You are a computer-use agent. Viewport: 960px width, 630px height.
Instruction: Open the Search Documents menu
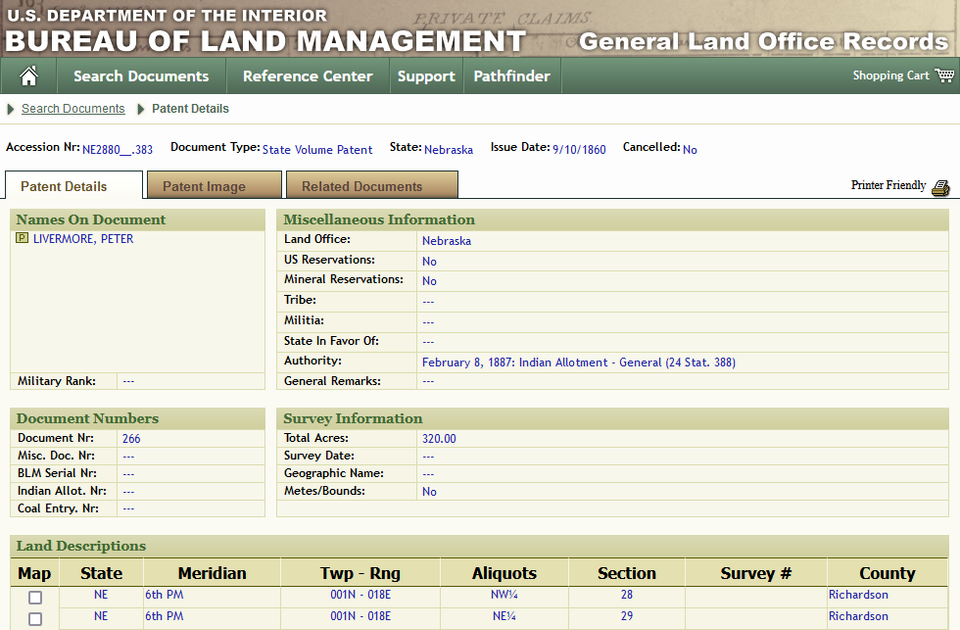tap(141, 76)
